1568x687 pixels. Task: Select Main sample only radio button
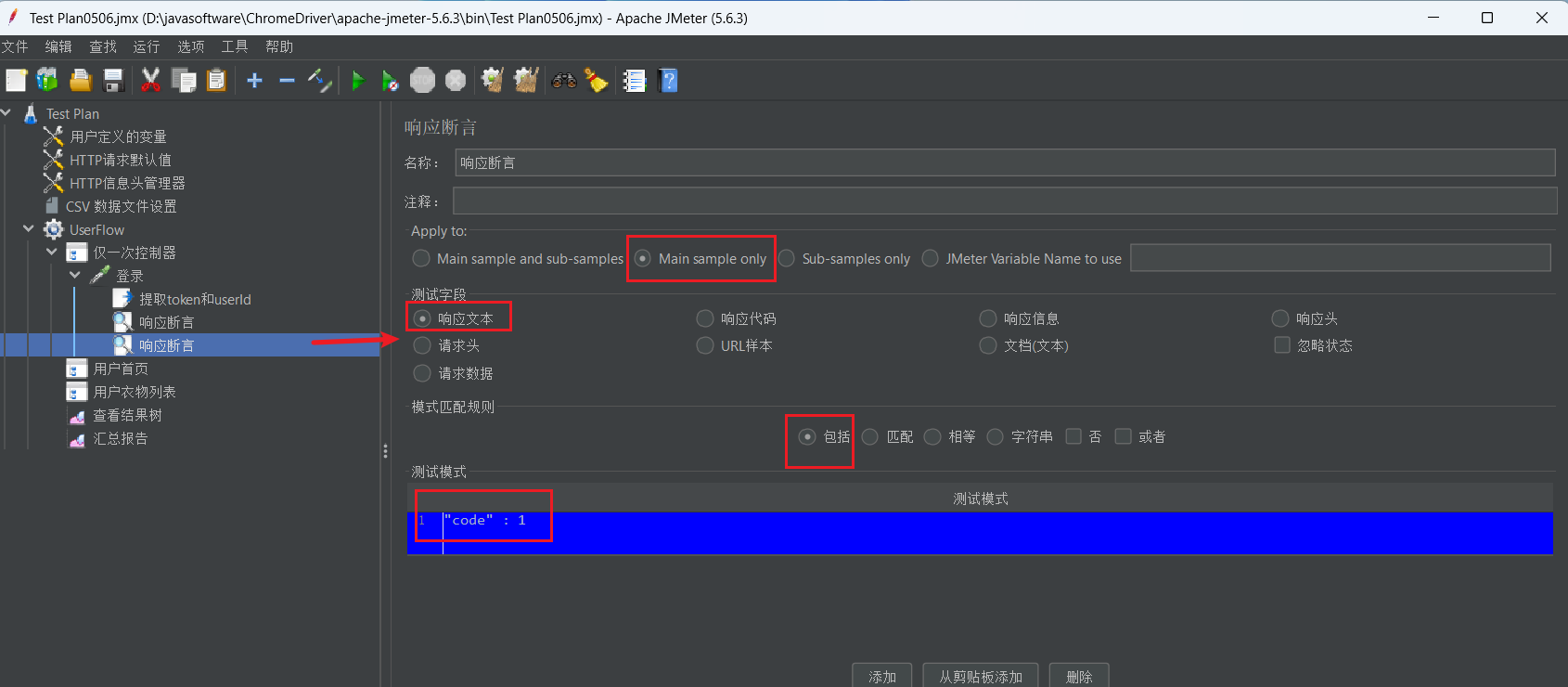642,258
